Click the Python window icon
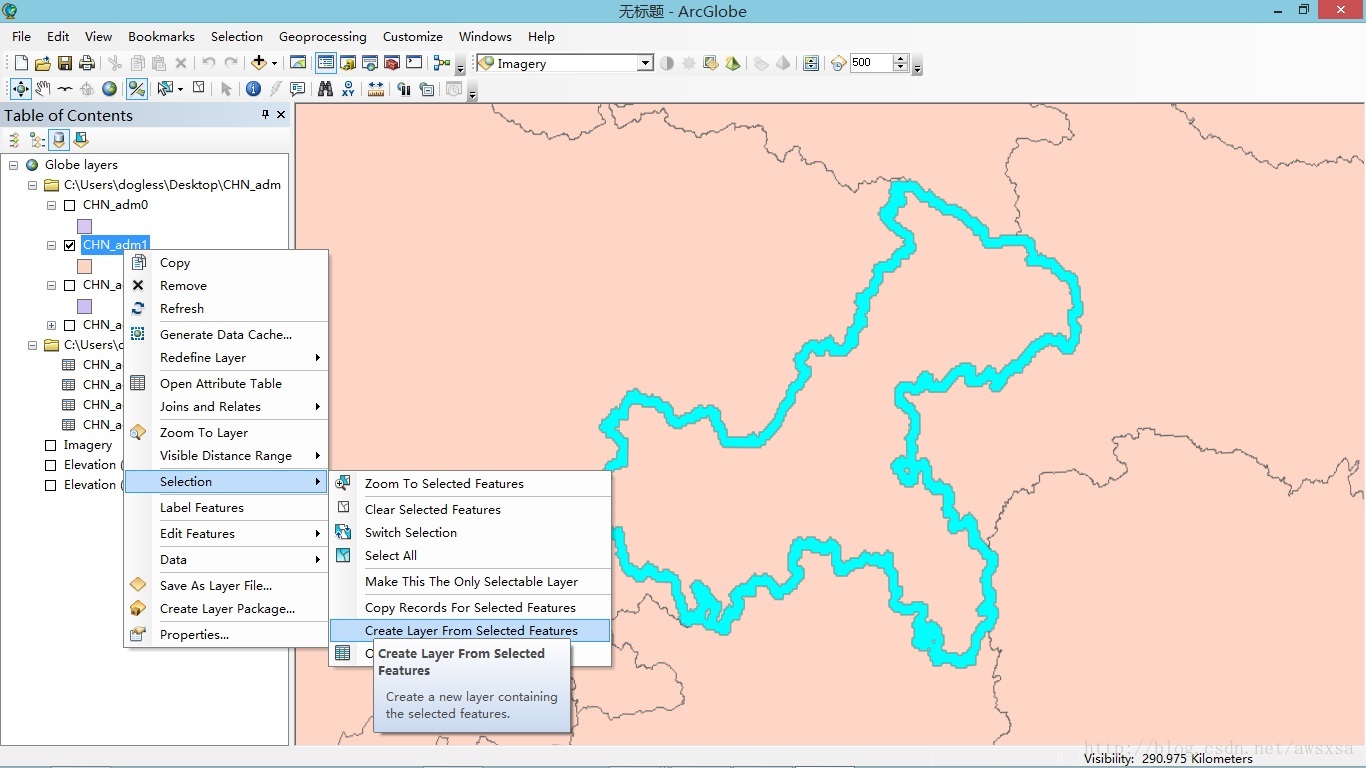 tap(414, 63)
